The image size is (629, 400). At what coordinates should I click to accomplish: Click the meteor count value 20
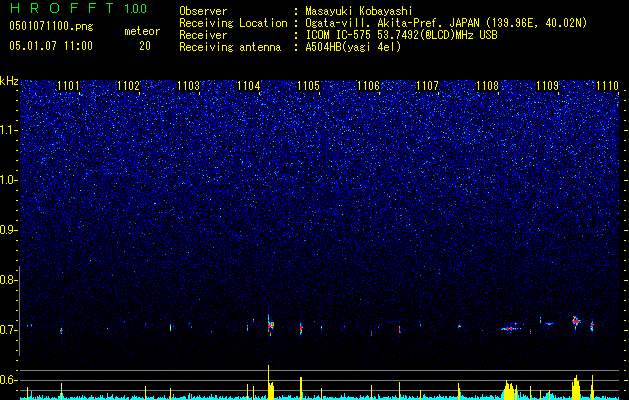pos(145,46)
